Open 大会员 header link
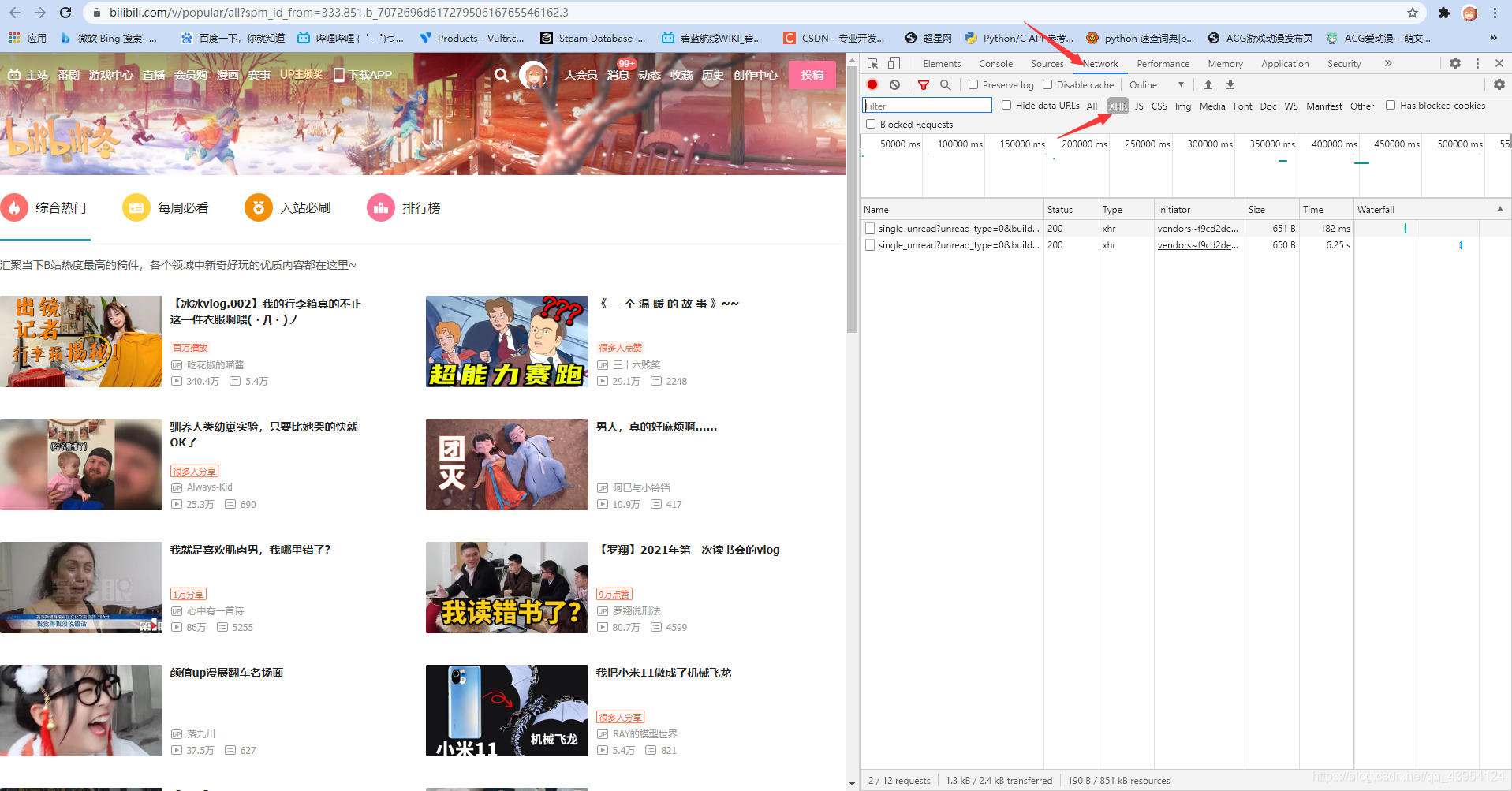The width and height of the screenshot is (1512, 791). point(581,75)
